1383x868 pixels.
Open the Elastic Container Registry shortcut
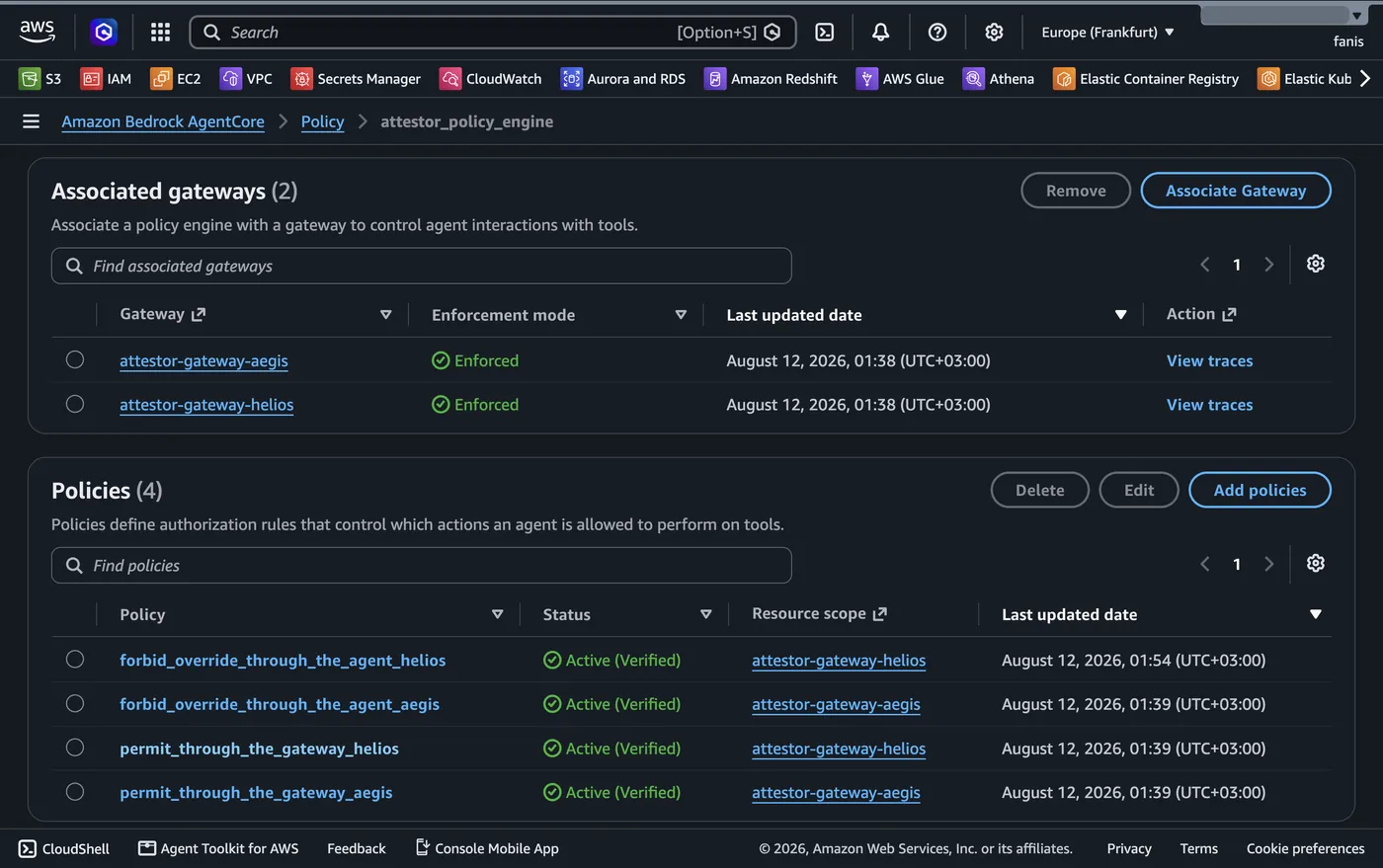tap(1146, 78)
